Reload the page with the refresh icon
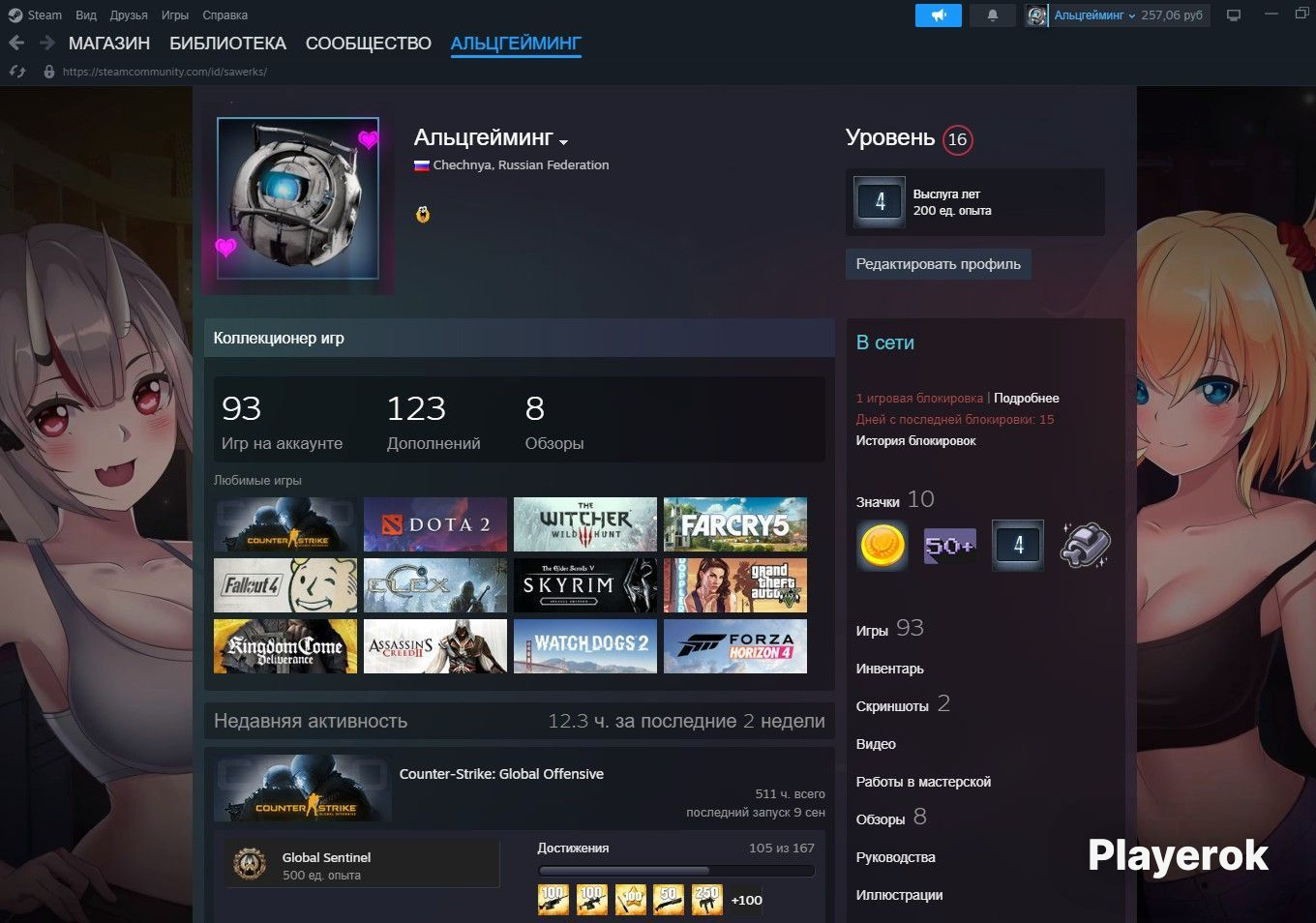Image resolution: width=1316 pixels, height=923 pixels. [16, 72]
